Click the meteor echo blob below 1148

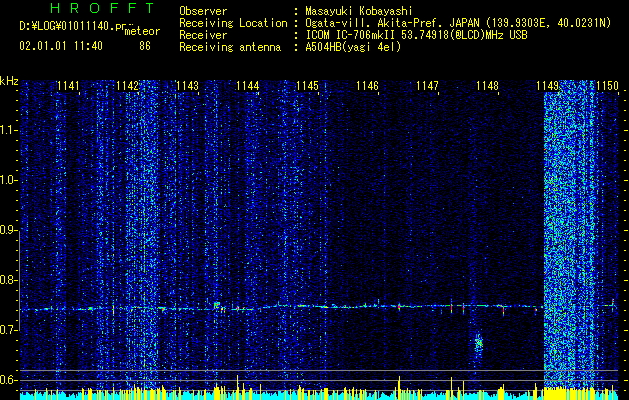(478, 344)
